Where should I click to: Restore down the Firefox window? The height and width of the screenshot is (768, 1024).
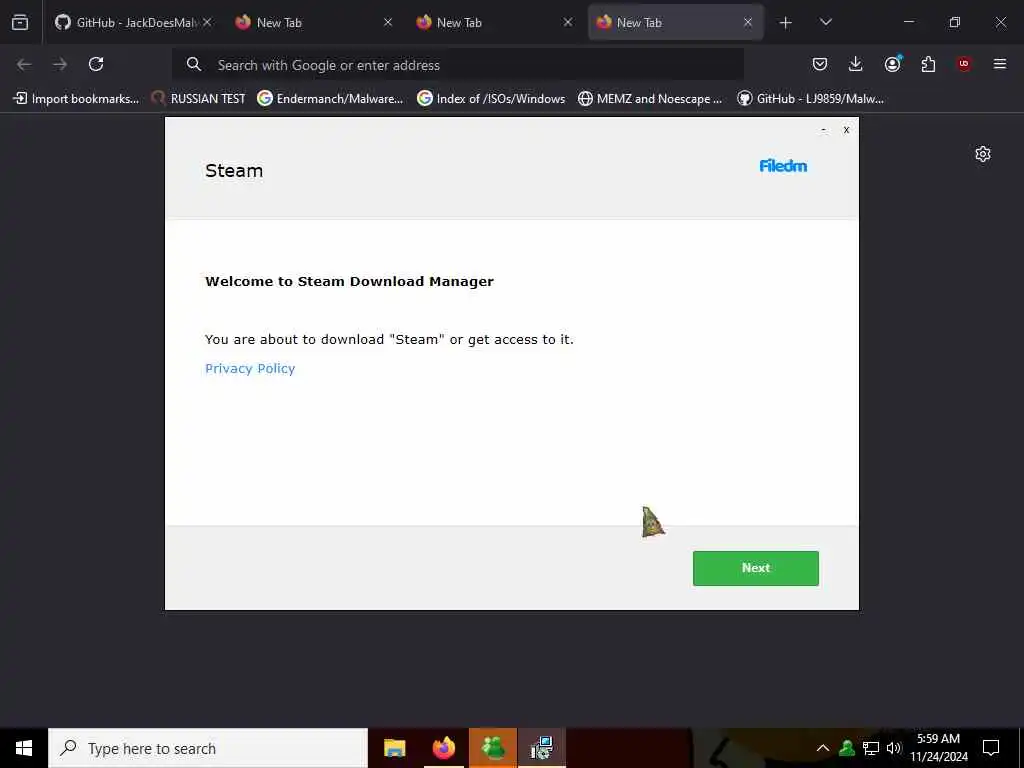coord(955,22)
